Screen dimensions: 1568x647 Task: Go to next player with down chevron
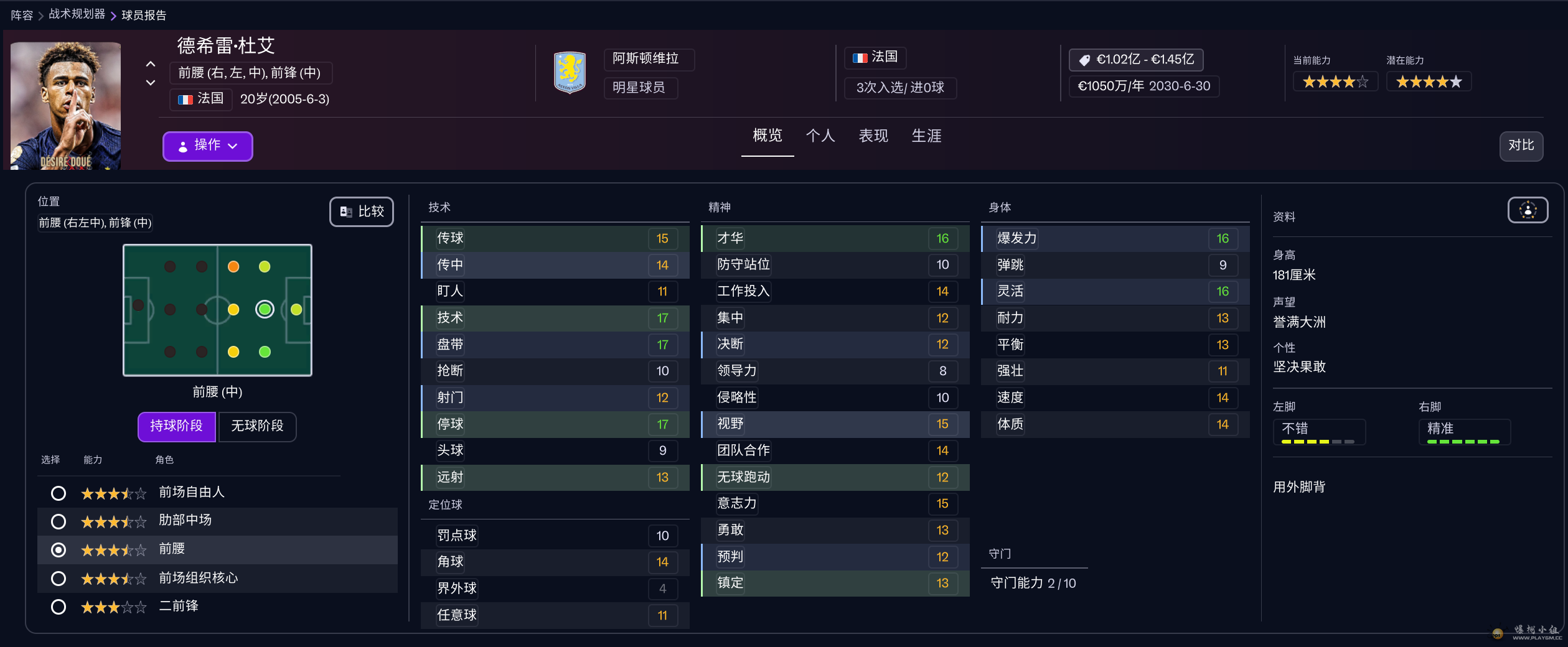coord(151,82)
